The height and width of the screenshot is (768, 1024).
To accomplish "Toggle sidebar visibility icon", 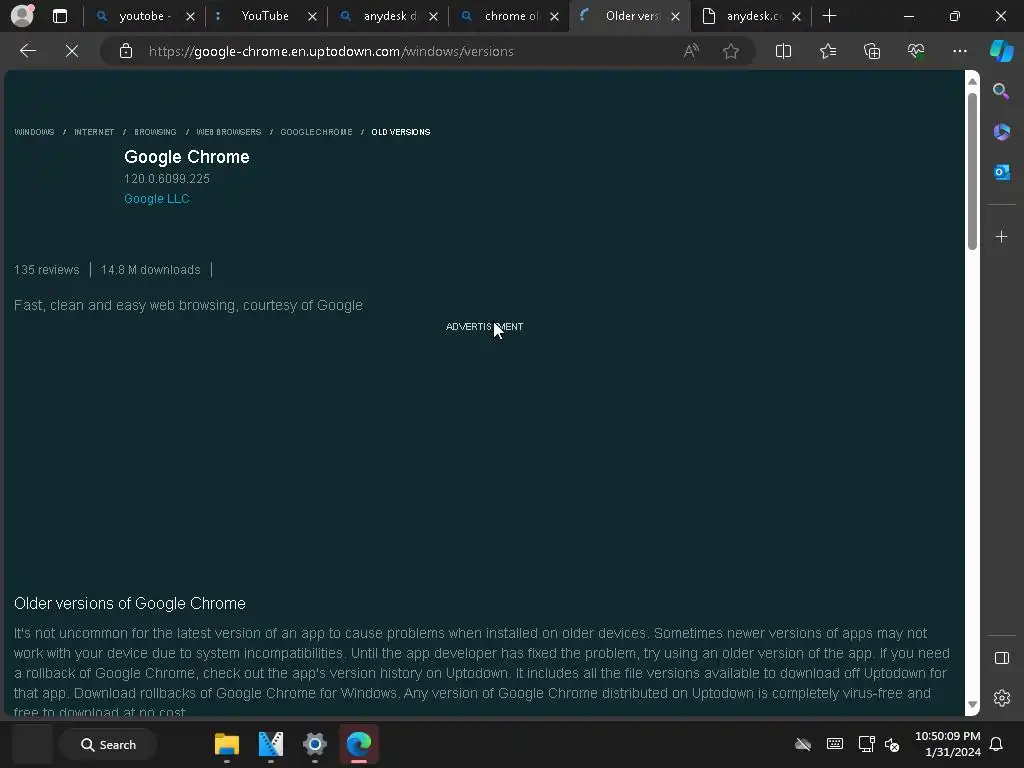I will [x=1001, y=658].
